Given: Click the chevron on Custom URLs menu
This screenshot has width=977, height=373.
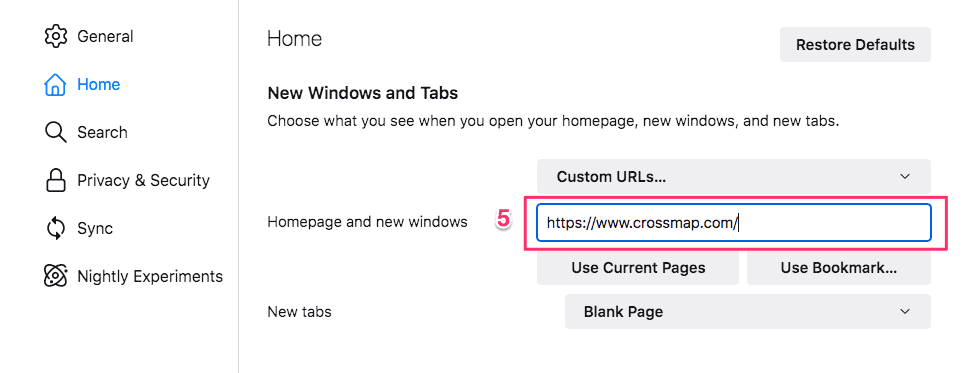Looking at the screenshot, I should pos(905,177).
